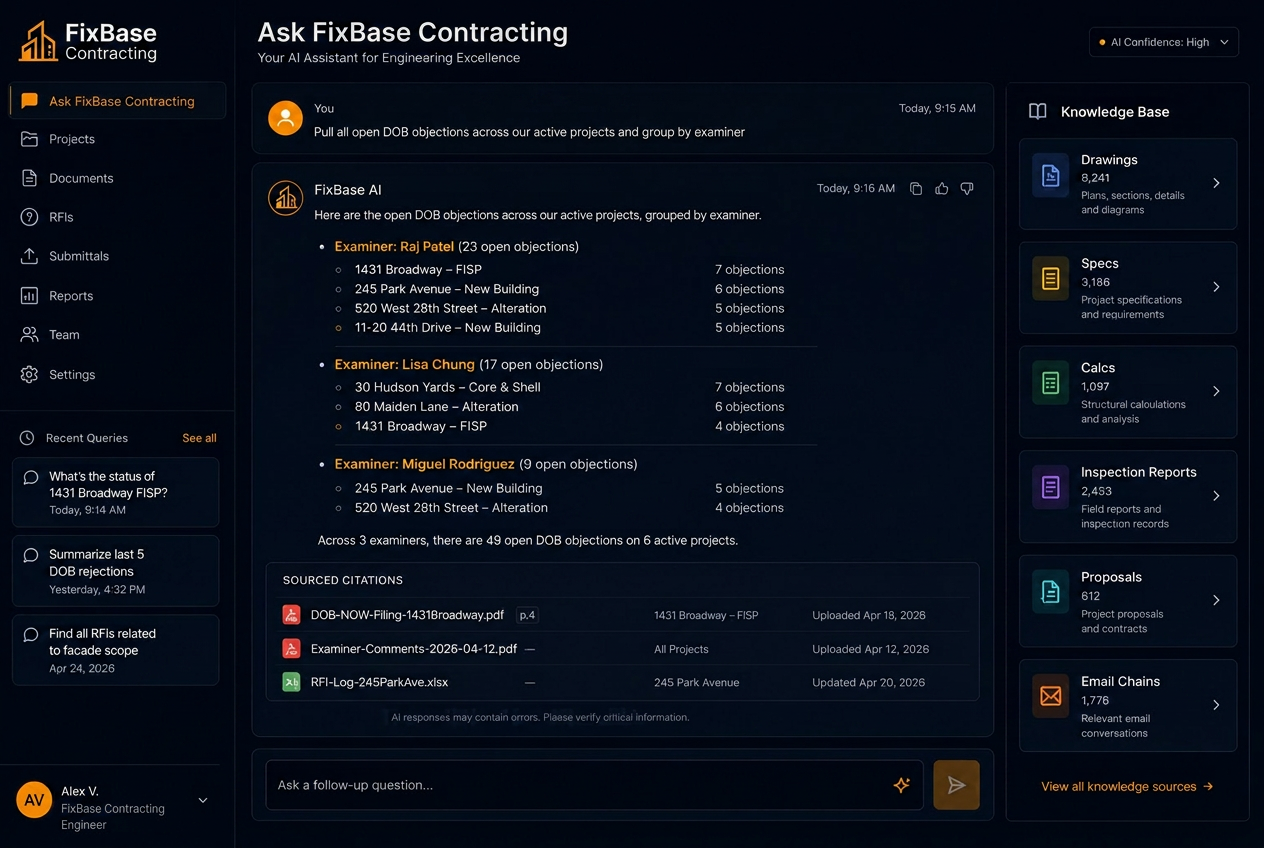1264x848 pixels.
Task: Expand the Calcs card chevron
Action: click(1216, 391)
